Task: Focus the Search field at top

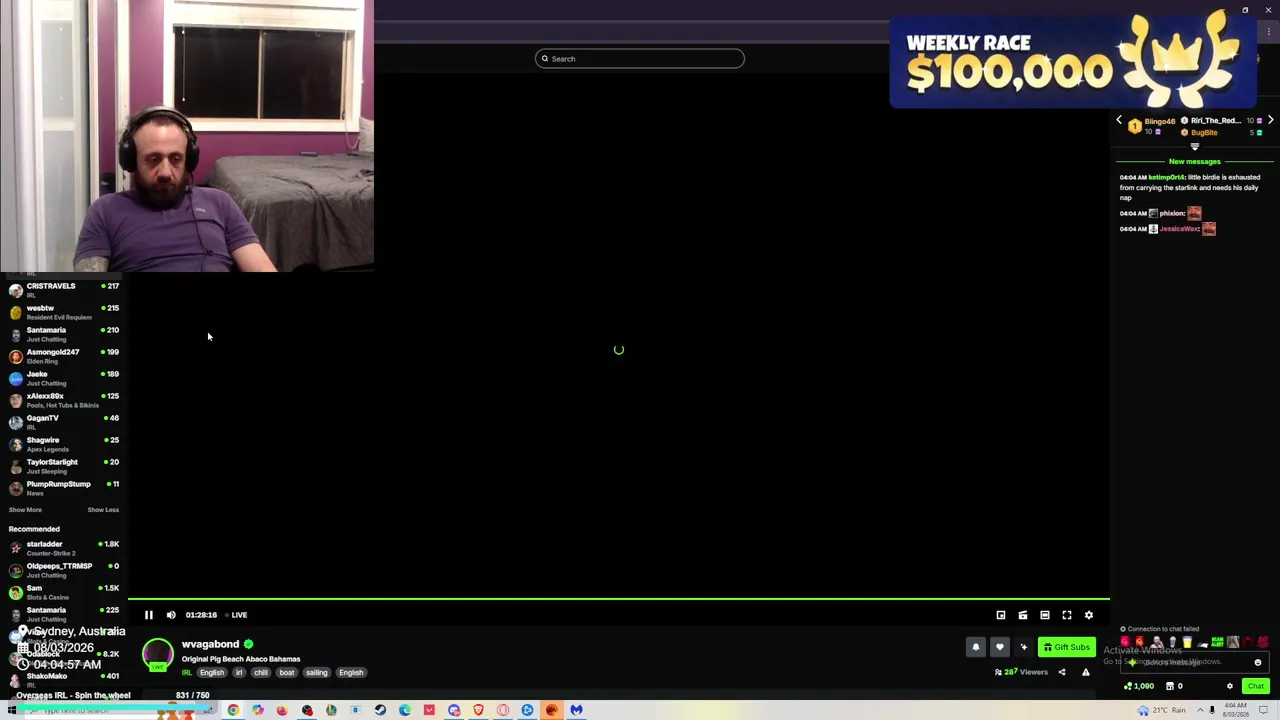Action: click(640, 59)
